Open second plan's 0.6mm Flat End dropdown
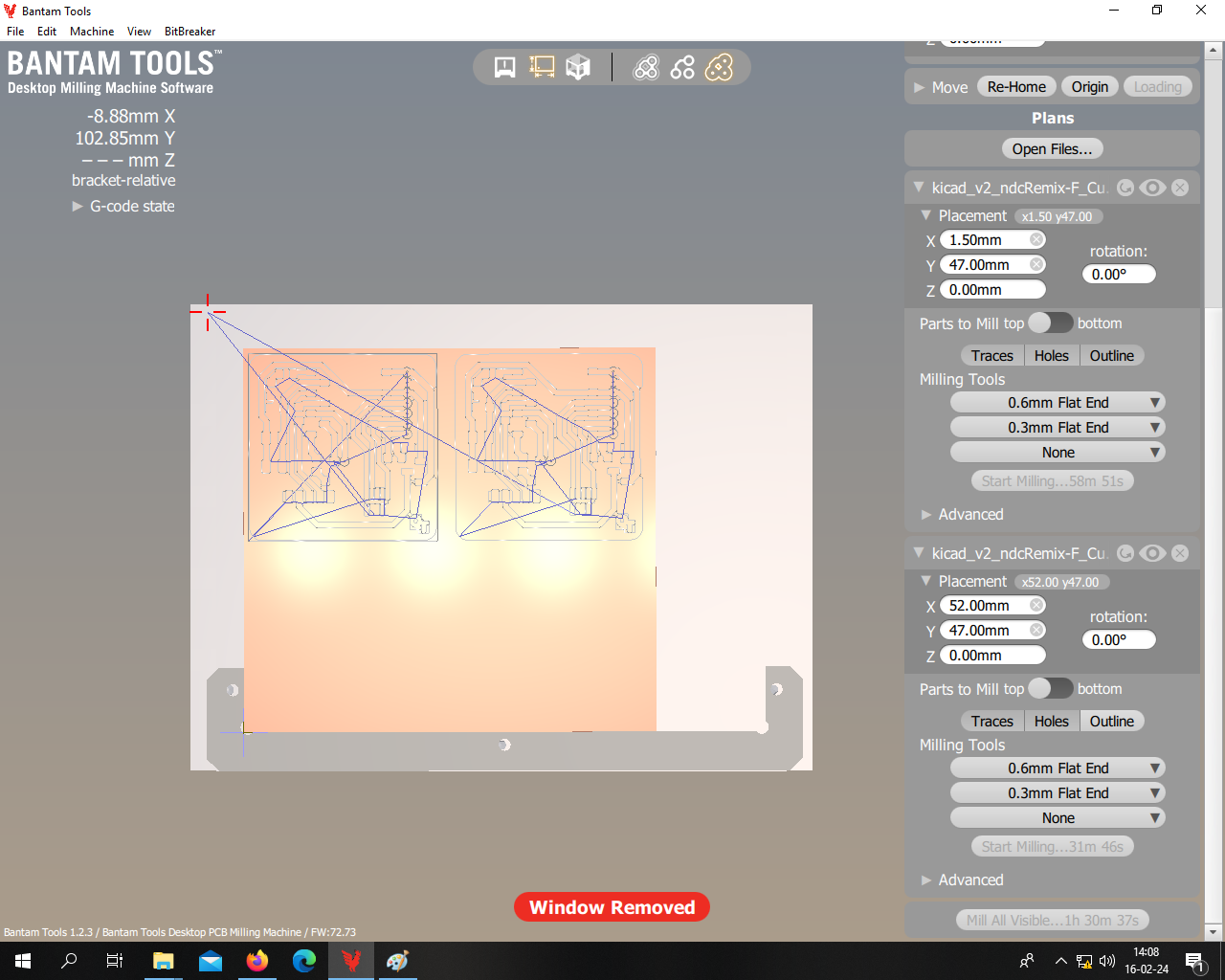The image size is (1225, 980). pyautogui.click(x=1058, y=768)
